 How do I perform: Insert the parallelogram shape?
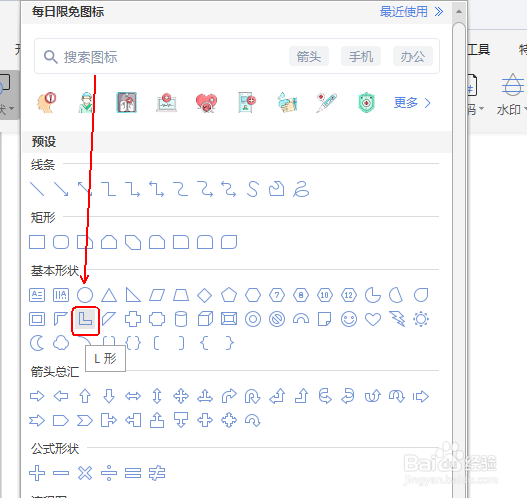click(157, 295)
